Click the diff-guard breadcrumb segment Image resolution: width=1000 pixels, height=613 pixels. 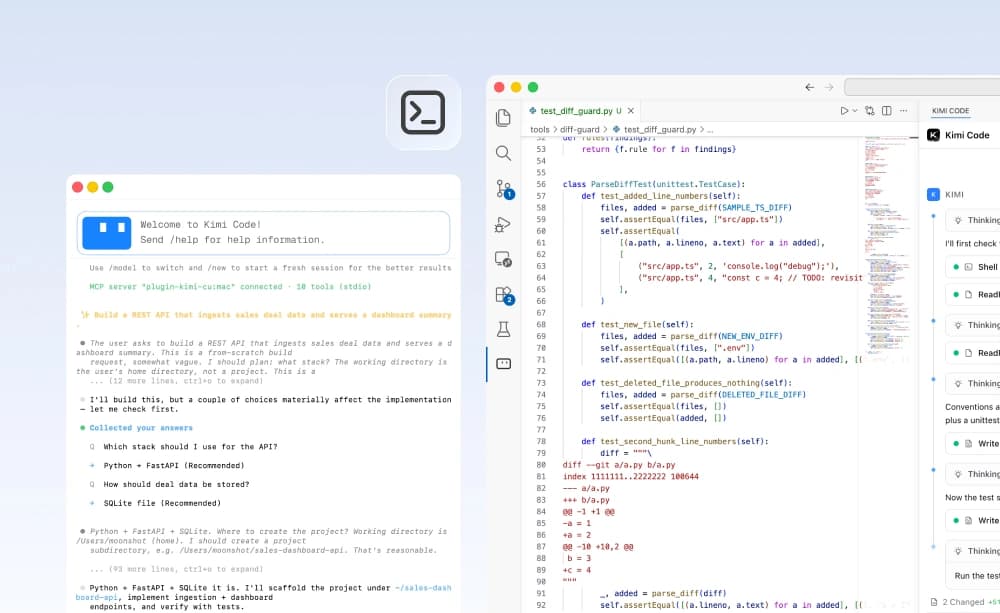click(x=580, y=129)
